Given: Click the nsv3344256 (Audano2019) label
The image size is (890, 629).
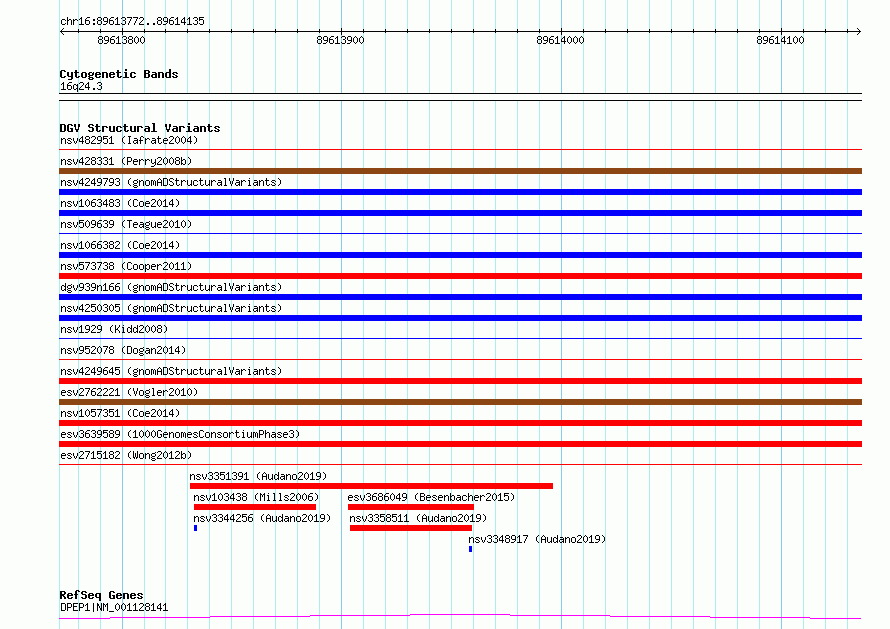Looking at the screenshot, I should coord(262,518).
